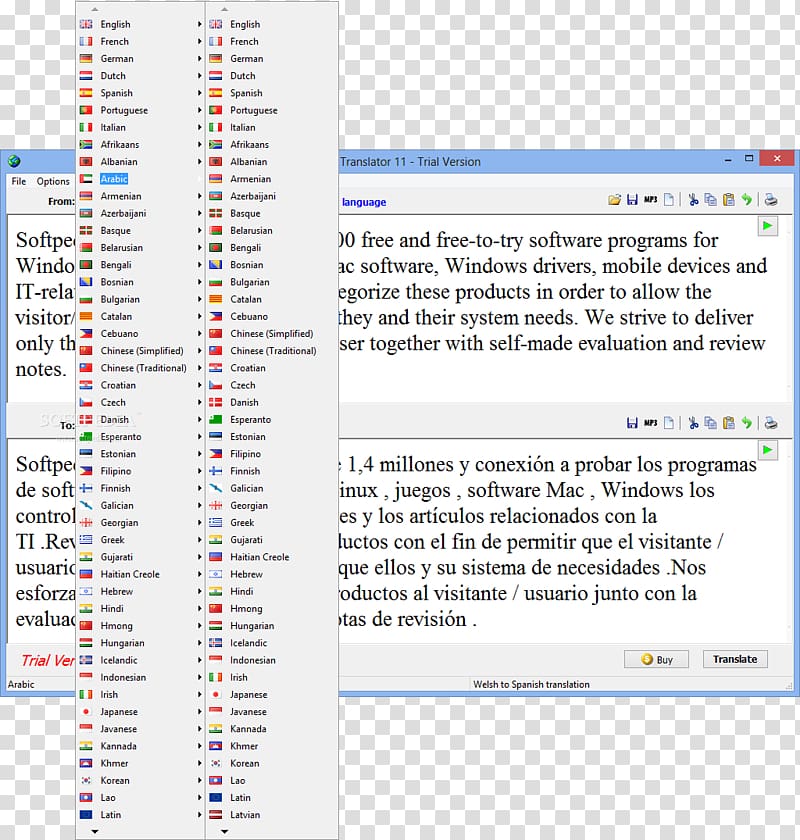Paste into translation pane using clipboard icon
Image resolution: width=800 pixels, height=840 pixels.
tap(729, 423)
